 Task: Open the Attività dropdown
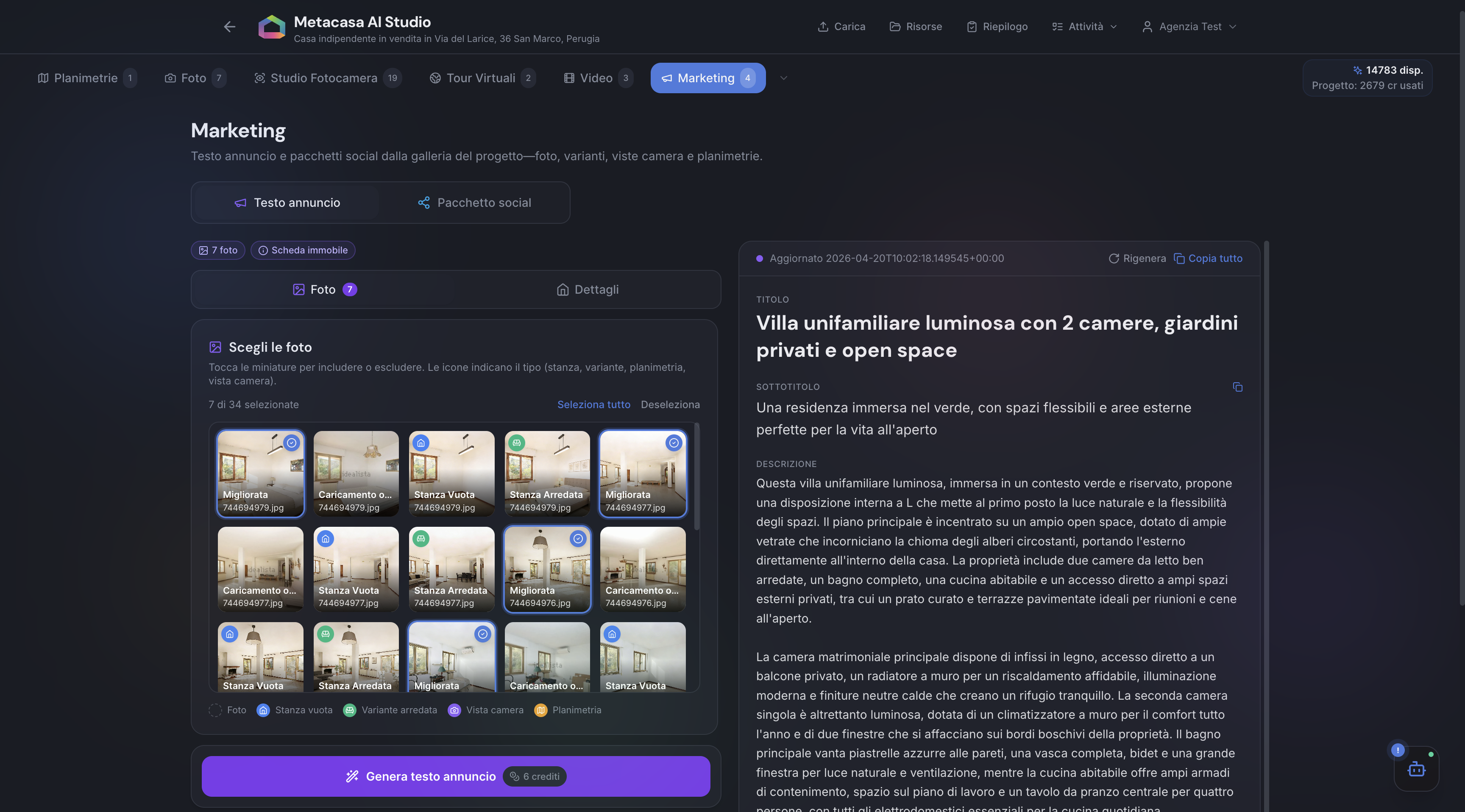1084,27
